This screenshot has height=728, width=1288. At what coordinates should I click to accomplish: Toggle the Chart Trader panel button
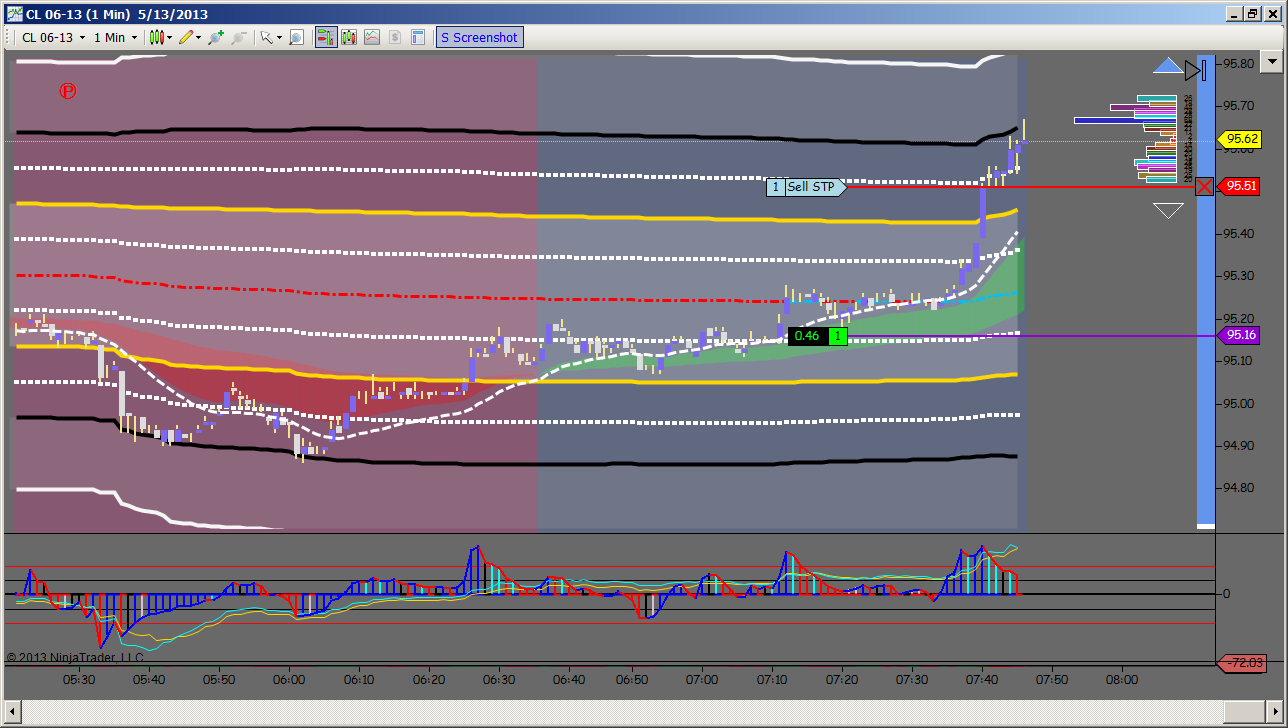click(x=326, y=37)
